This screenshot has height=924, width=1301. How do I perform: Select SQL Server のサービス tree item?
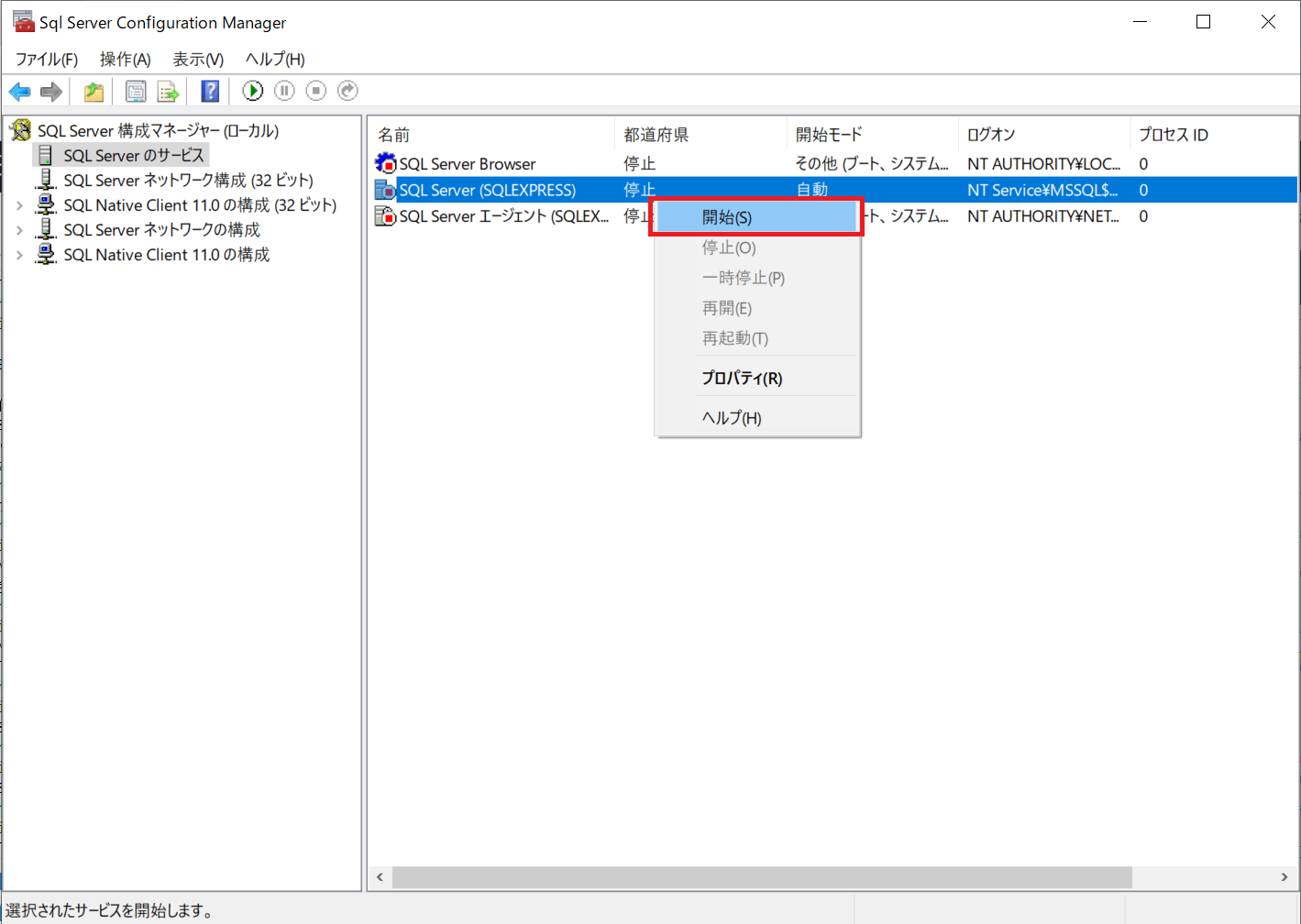(x=134, y=155)
